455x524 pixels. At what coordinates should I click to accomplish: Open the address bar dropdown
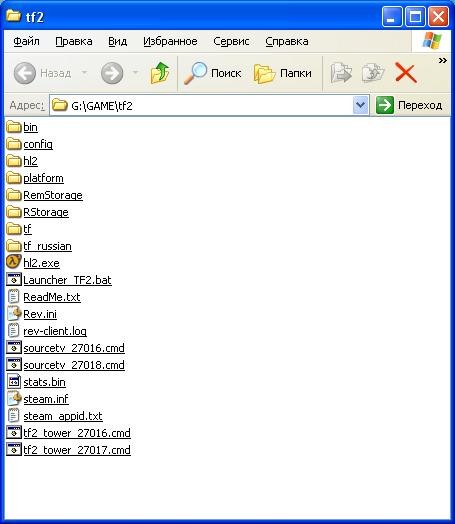[x=360, y=105]
